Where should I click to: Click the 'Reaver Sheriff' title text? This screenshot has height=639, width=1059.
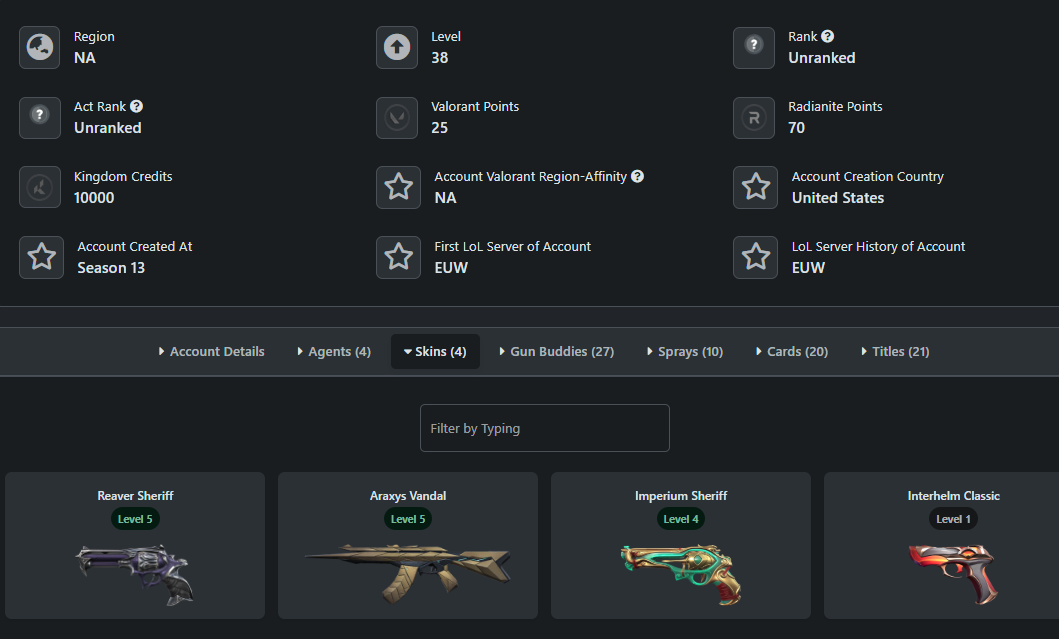coord(135,496)
